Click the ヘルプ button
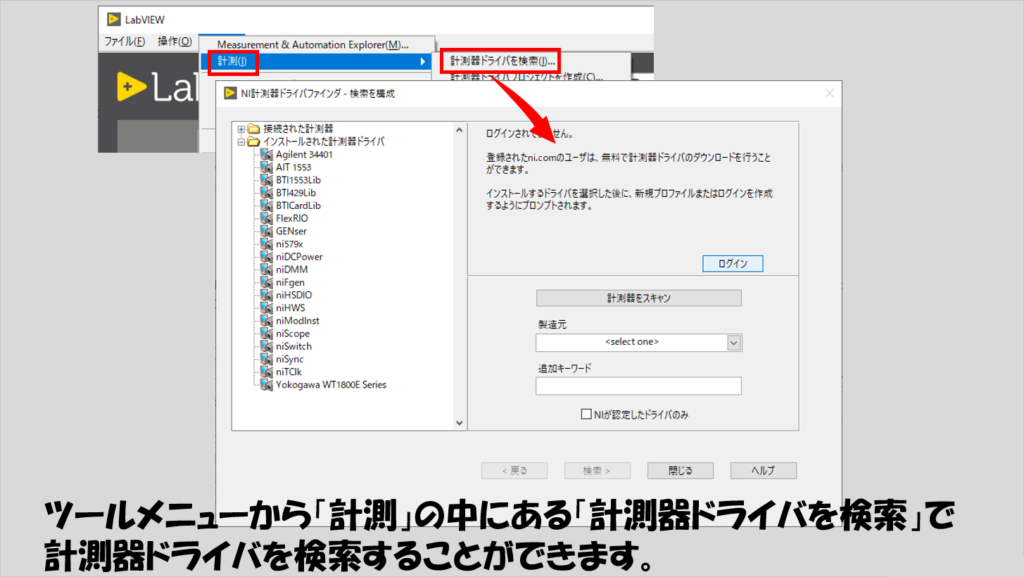 click(763, 471)
